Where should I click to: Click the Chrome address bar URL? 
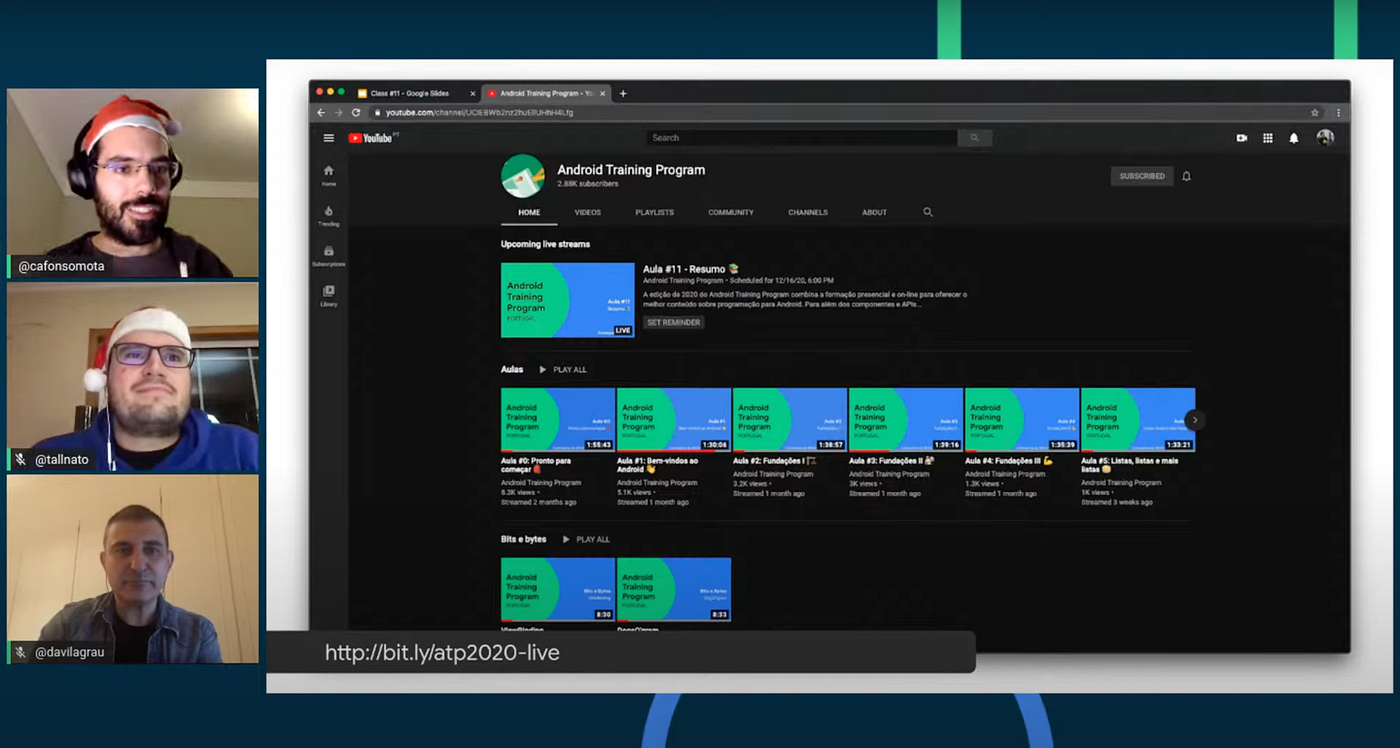point(480,113)
